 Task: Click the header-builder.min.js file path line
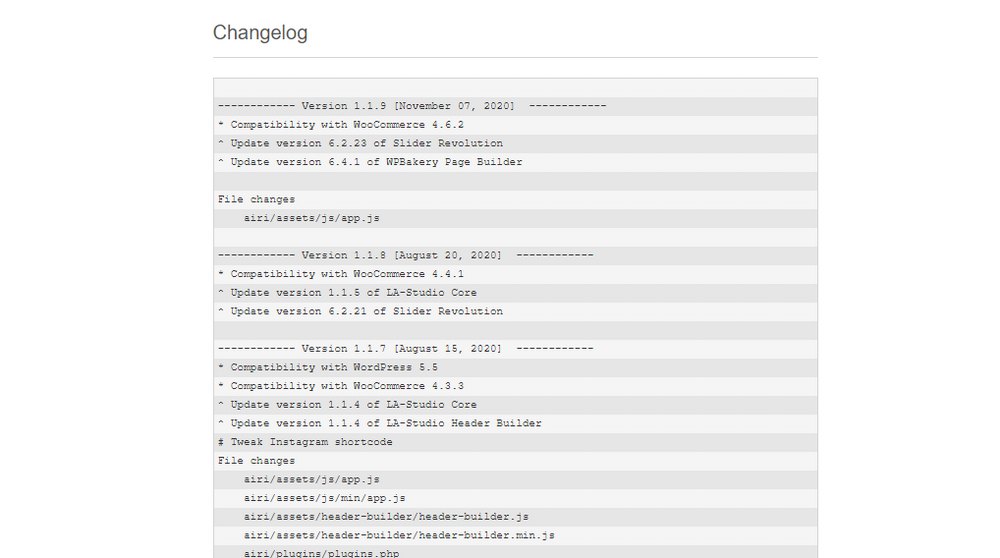(398, 535)
